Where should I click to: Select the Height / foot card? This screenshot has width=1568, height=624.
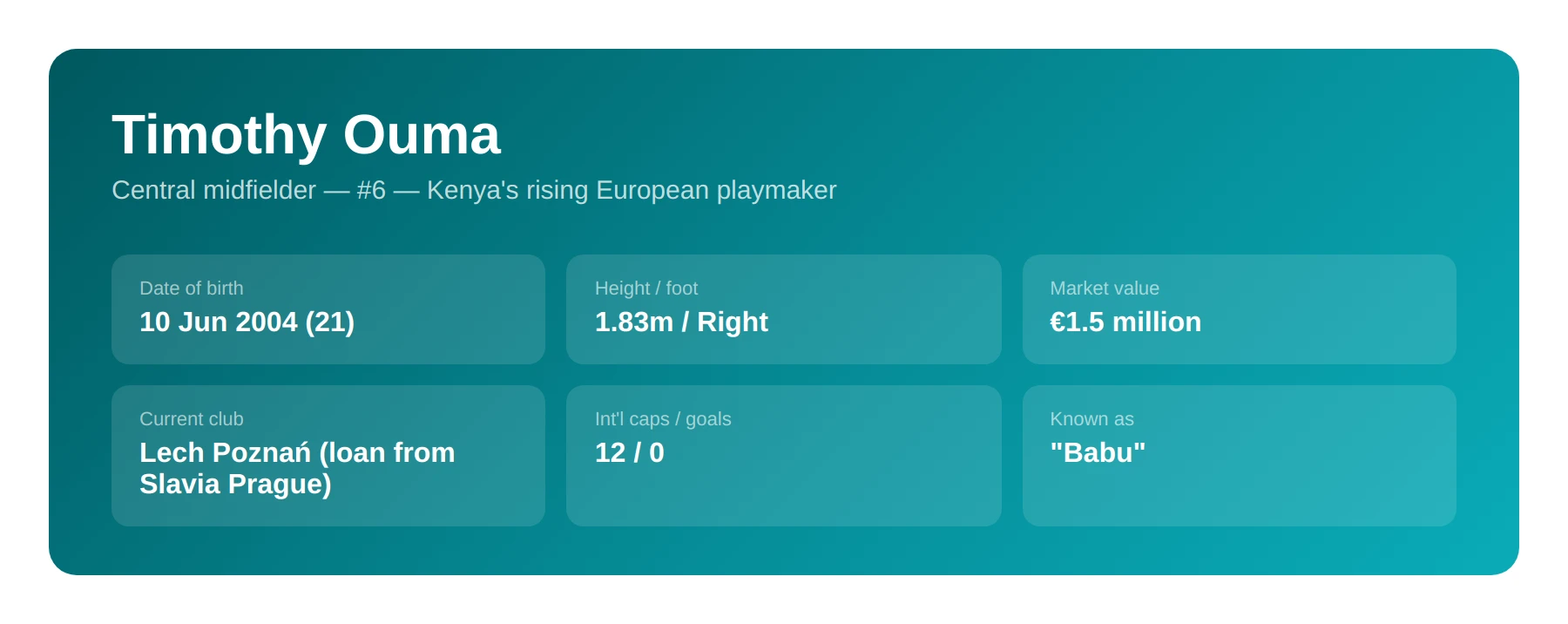click(784, 309)
